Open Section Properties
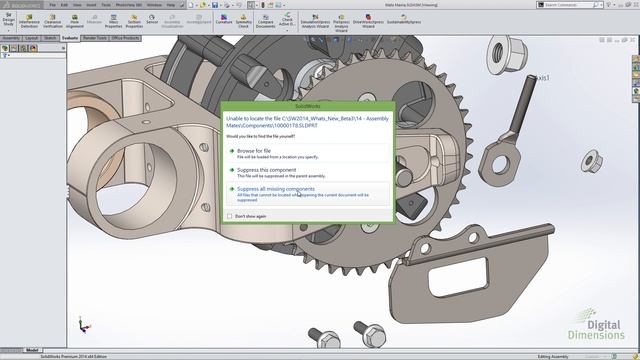 click(x=134, y=21)
